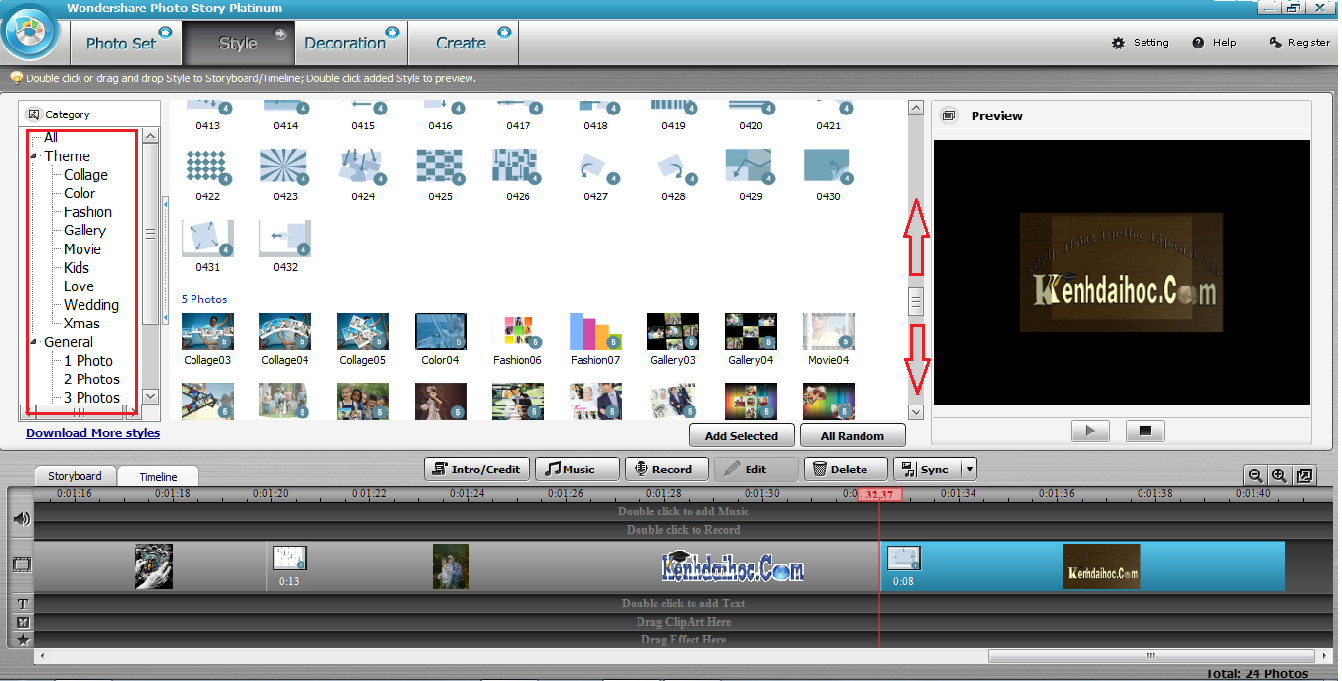
Task: Click the Add Selected button
Action: click(x=741, y=436)
